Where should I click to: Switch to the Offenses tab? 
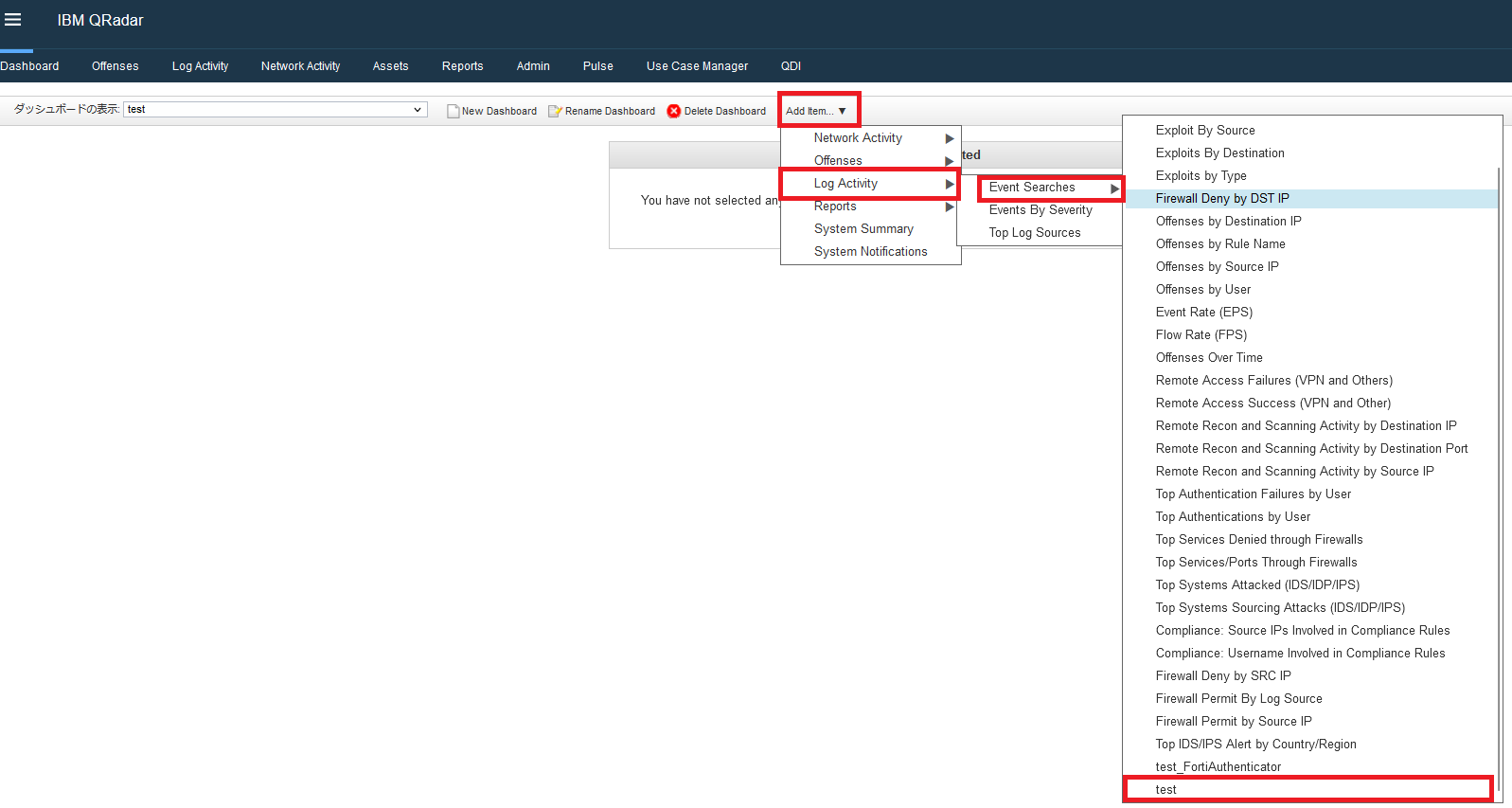(x=116, y=66)
